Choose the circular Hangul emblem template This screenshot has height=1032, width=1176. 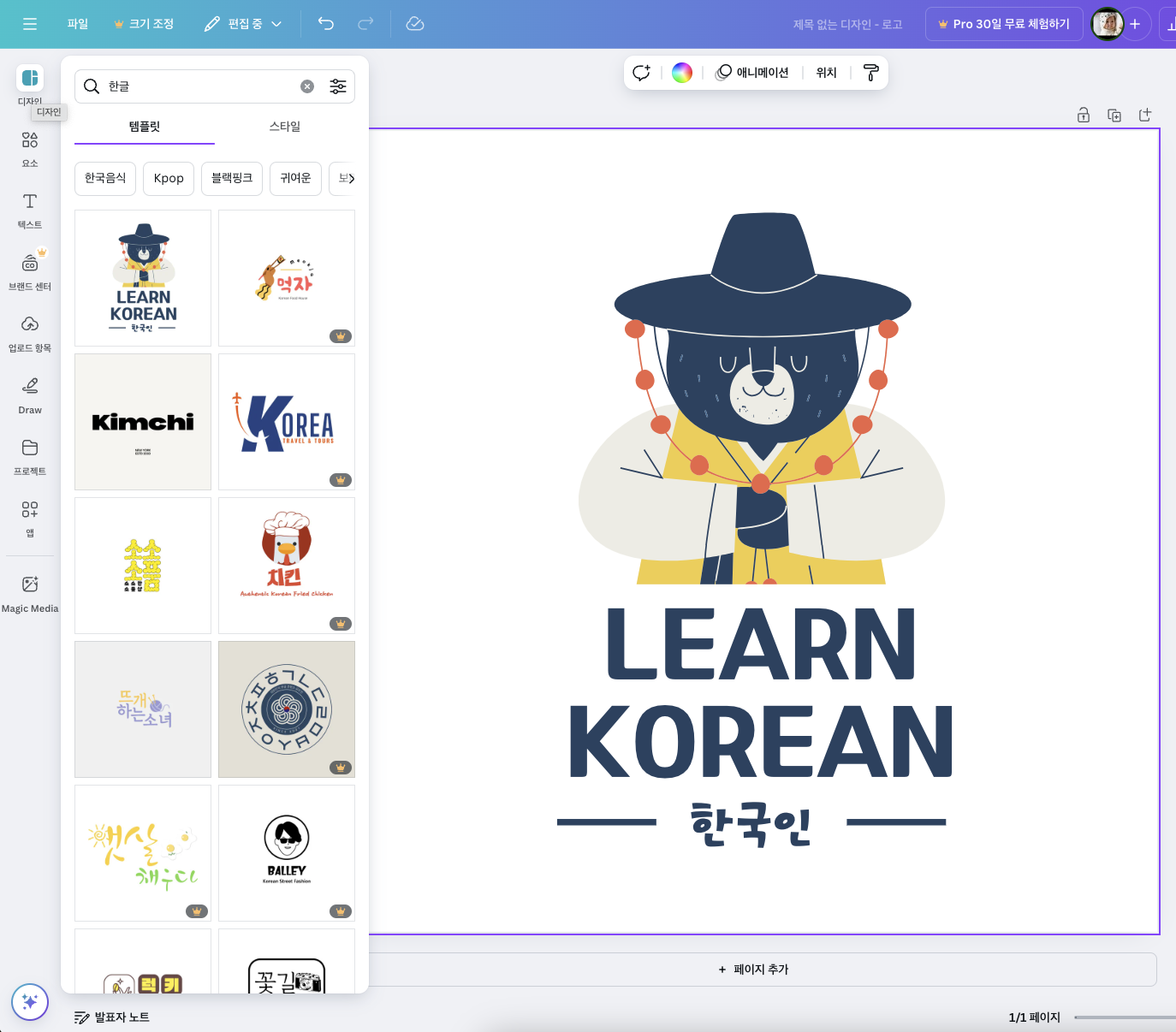click(287, 709)
